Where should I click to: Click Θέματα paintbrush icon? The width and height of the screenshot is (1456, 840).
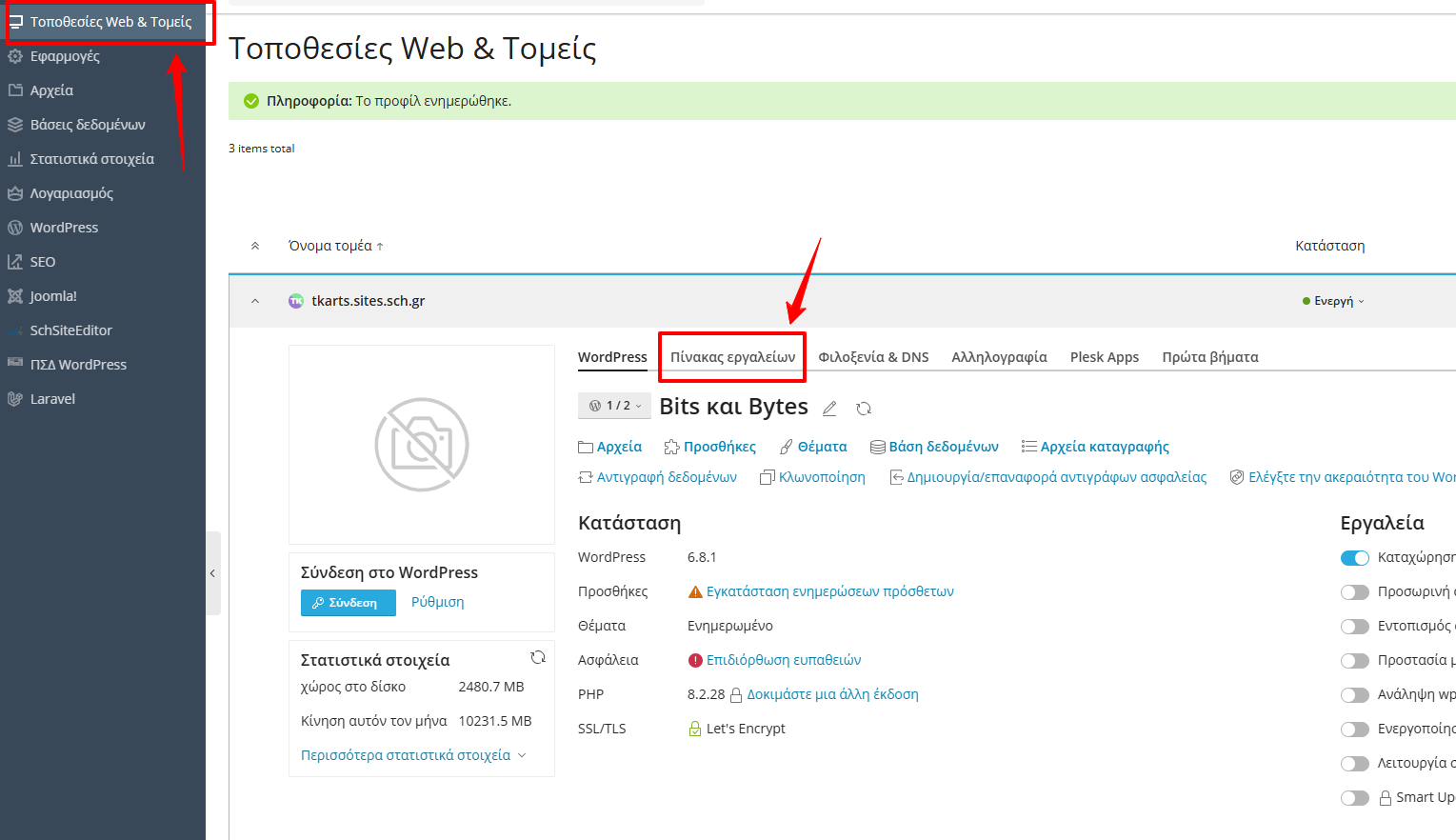[787, 447]
